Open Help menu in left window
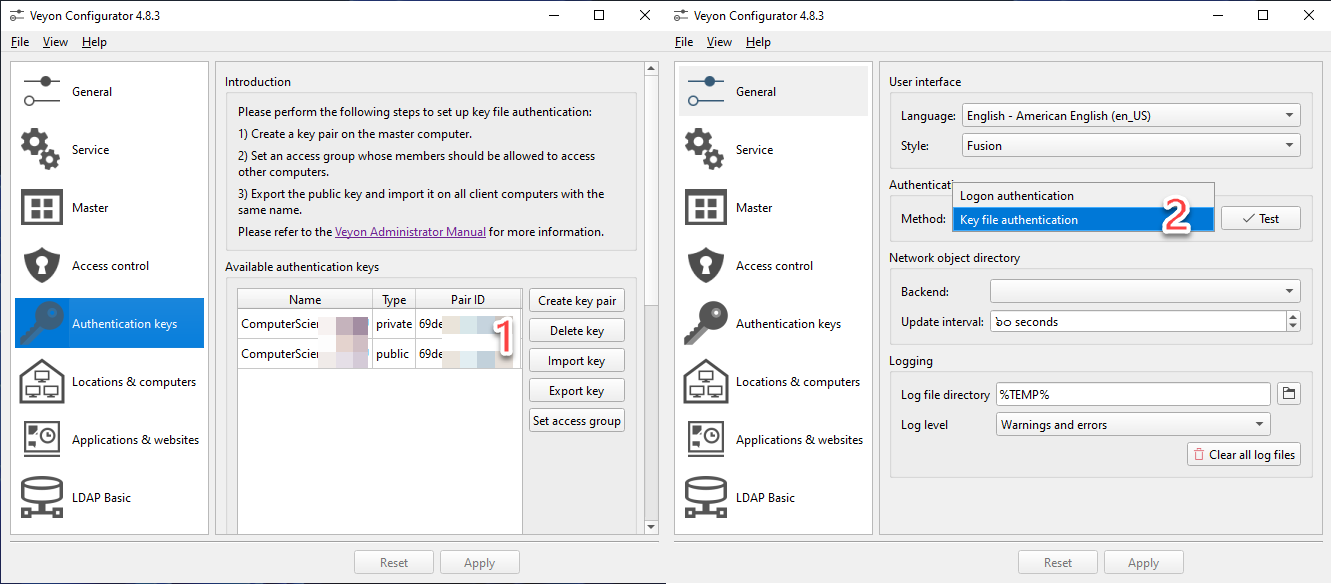This screenshot has height=584, width=1331. tap(94, 42)
